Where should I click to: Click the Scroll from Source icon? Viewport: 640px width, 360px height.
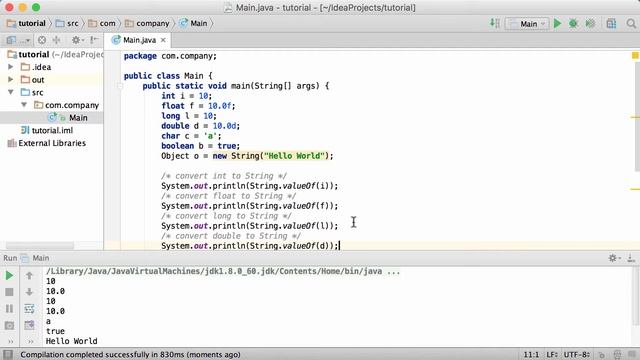(x=42, y=40)
